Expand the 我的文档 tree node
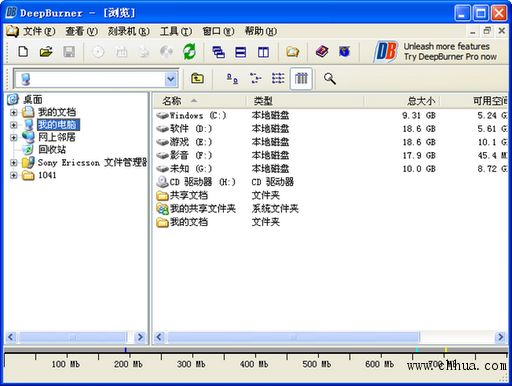 point(13,112)
